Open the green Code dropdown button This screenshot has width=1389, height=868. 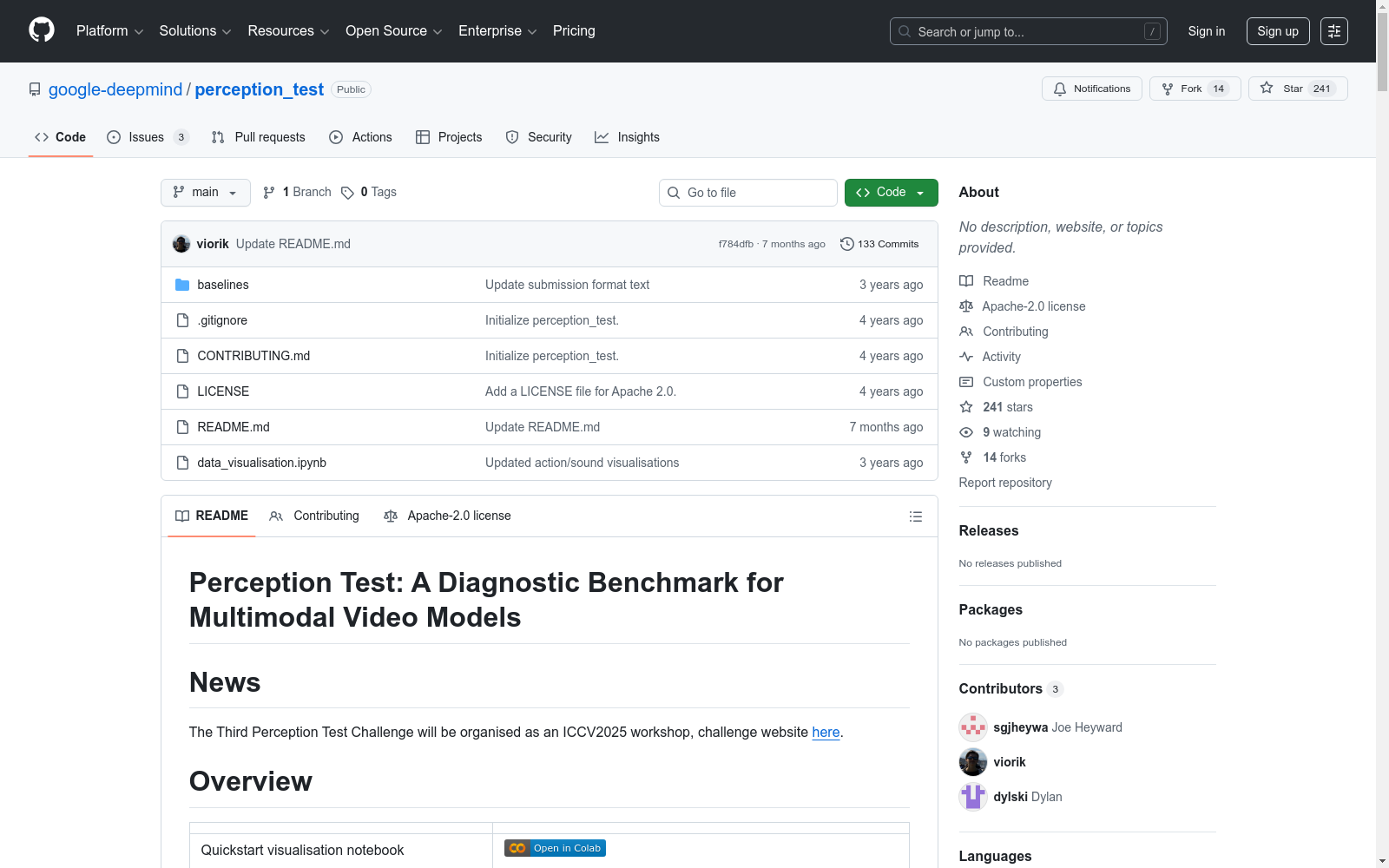point(892,193)
